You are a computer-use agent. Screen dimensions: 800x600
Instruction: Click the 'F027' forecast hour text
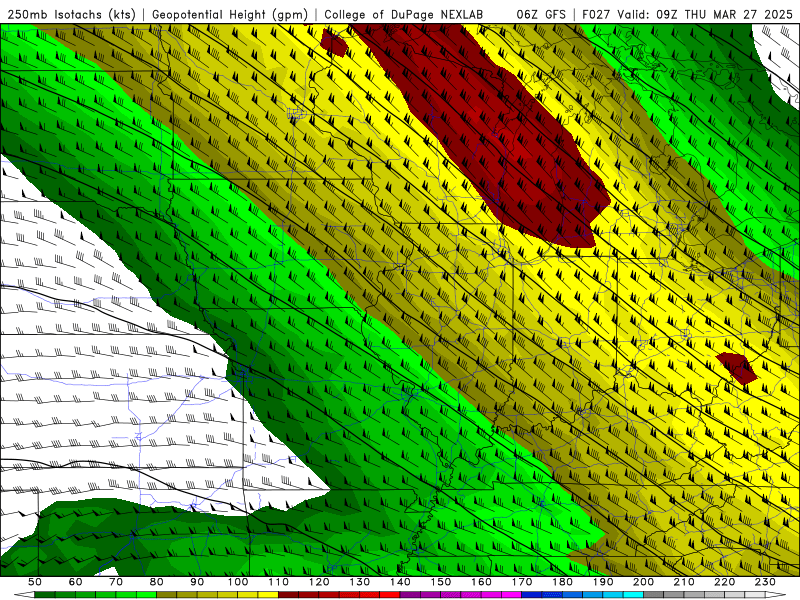pyautogui.click(x=597, y=14)
